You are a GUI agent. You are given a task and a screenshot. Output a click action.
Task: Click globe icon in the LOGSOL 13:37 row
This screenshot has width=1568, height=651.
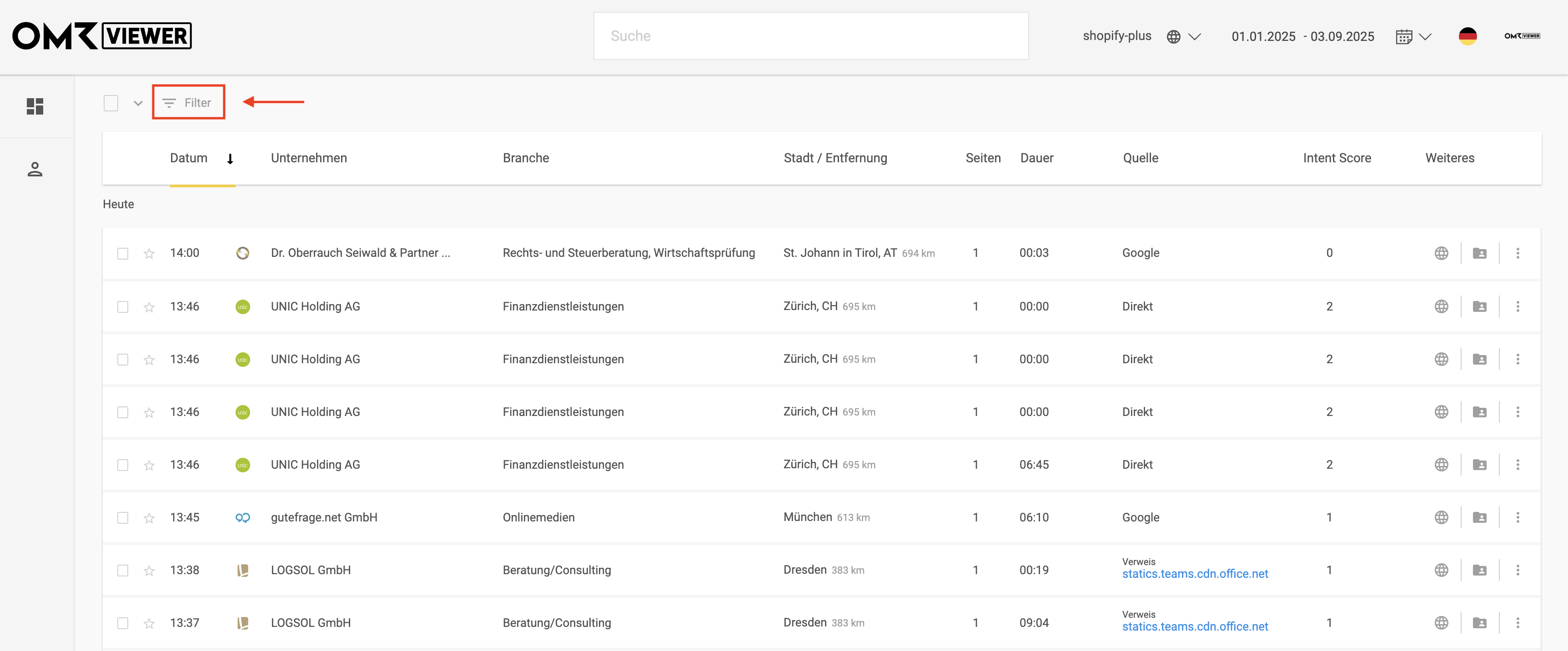pyautogui.click(x=1442, y=623)
